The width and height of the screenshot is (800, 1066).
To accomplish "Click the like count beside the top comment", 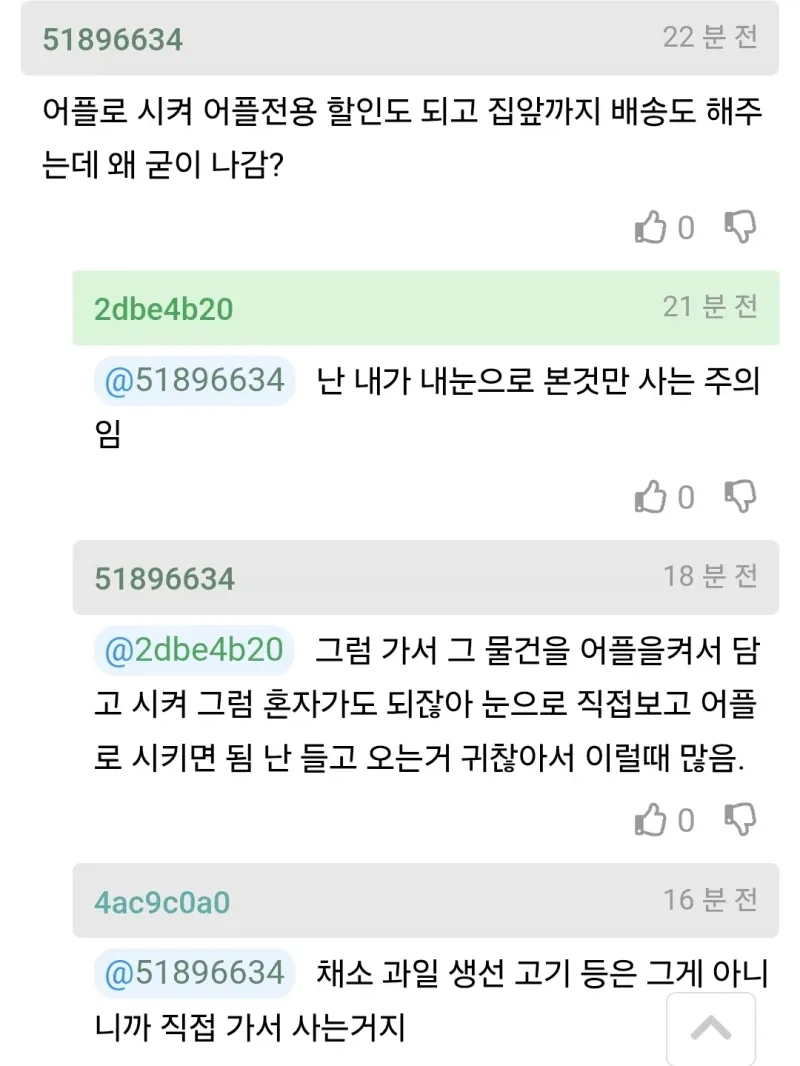I will [x=686, y=228].
